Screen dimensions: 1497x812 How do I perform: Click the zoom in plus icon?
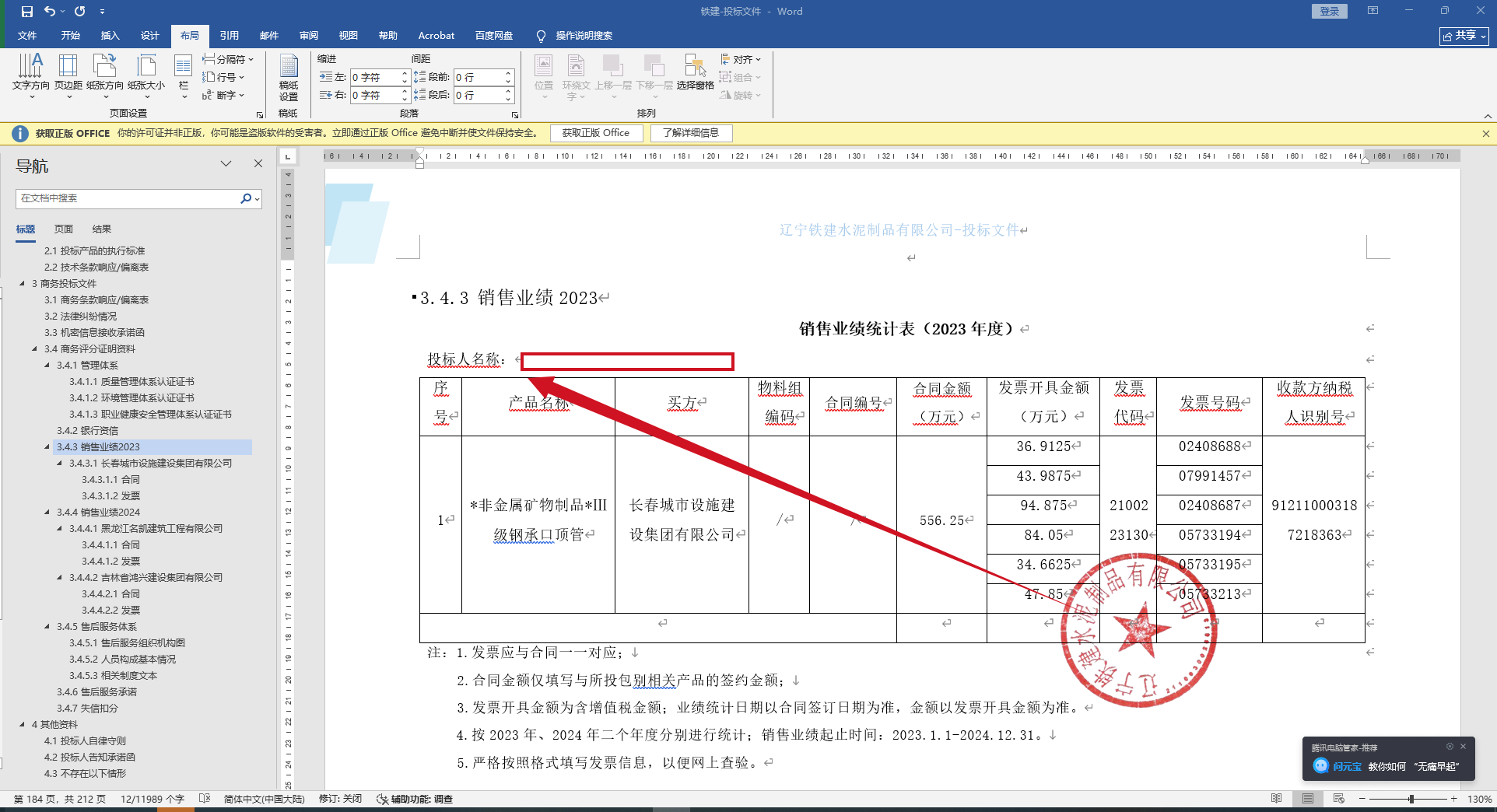[x=1453, y=799]
